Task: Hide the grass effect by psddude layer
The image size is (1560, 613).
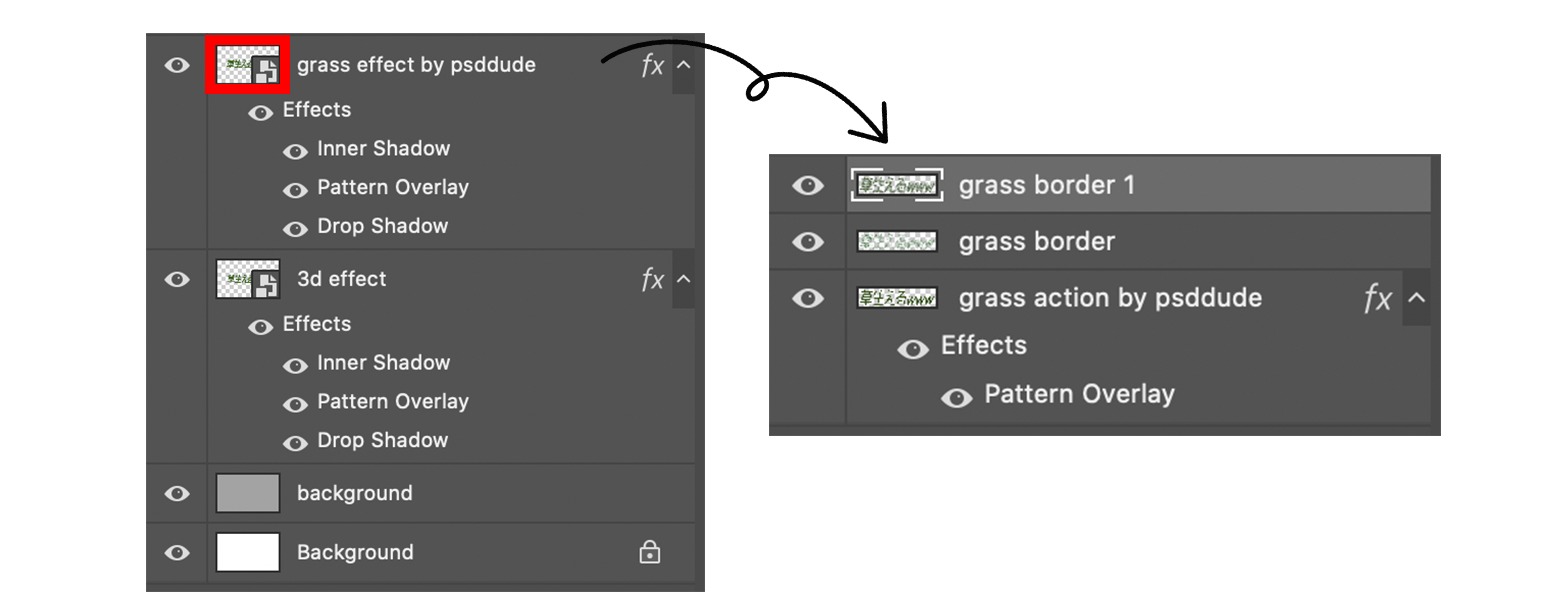Action: click(177, 66)
